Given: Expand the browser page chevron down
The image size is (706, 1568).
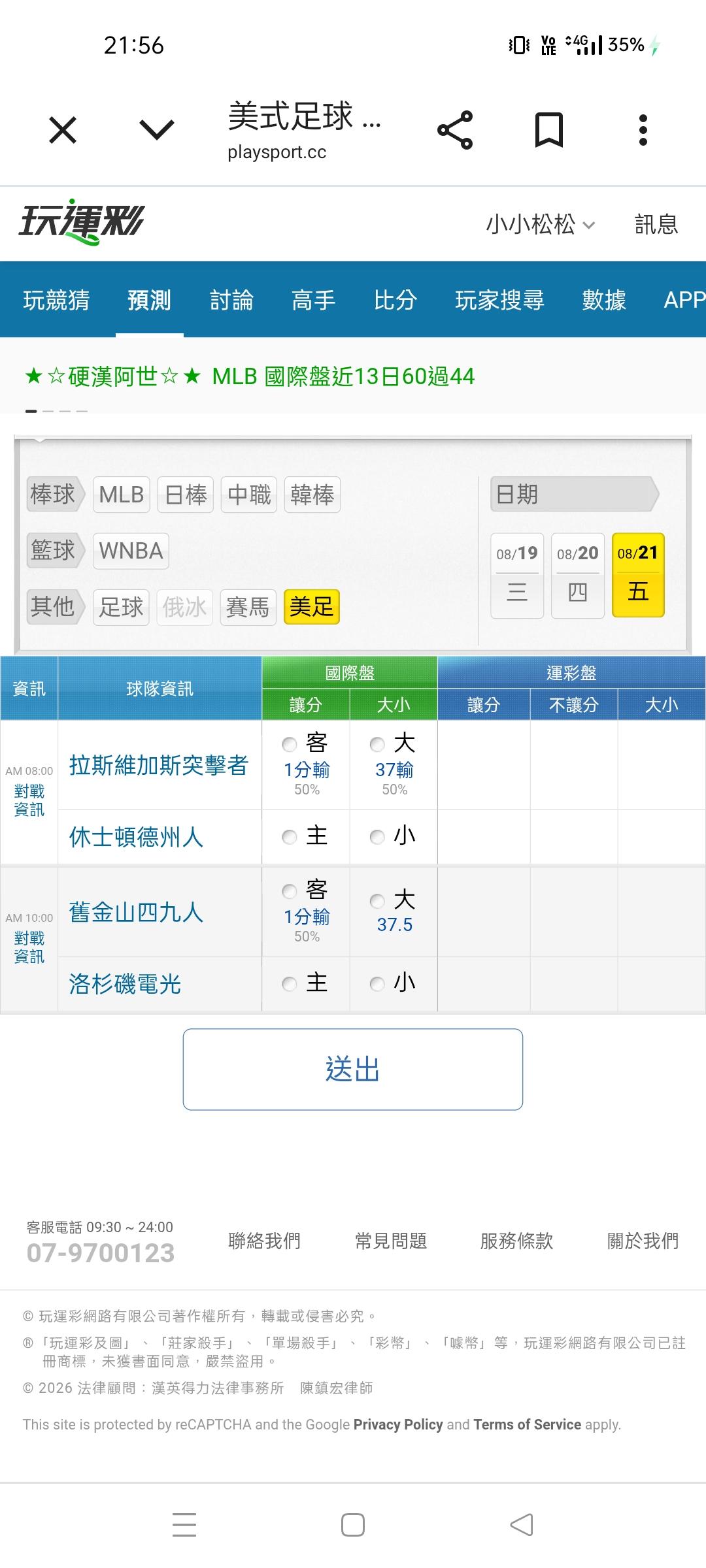Looking at the screenshot, I should 157,130.
